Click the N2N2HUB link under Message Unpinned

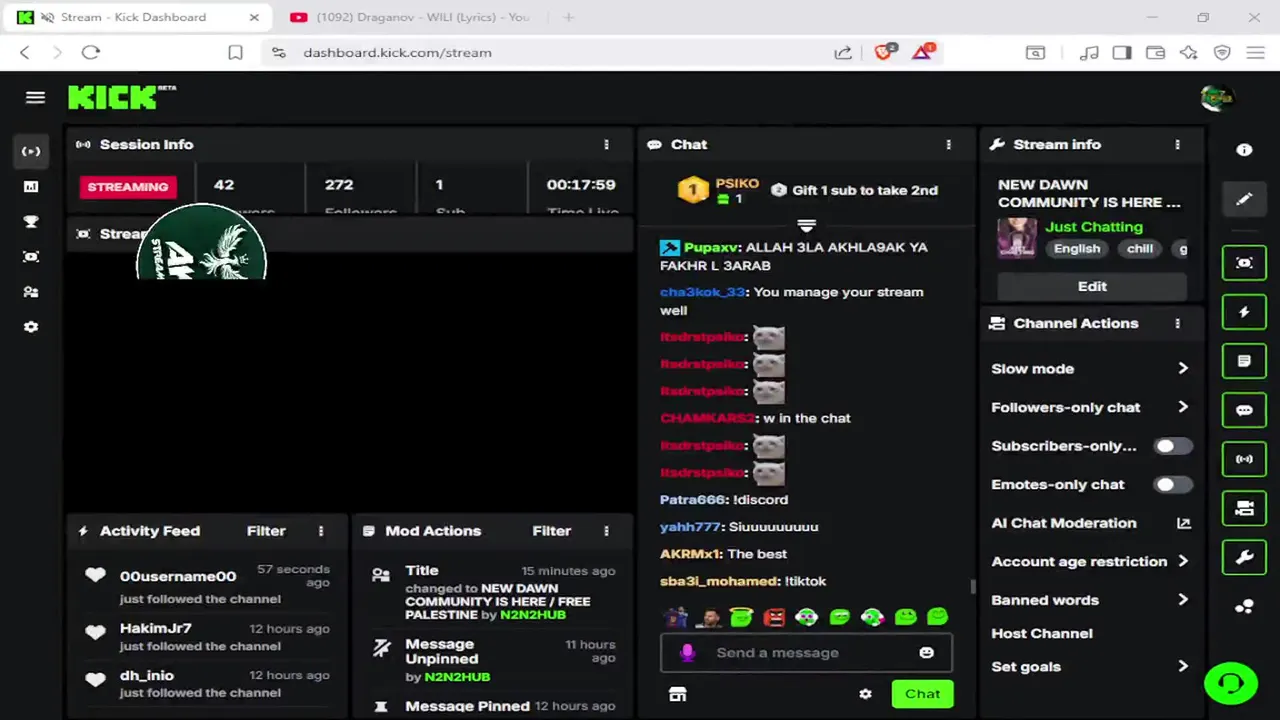tap(456, 677)
